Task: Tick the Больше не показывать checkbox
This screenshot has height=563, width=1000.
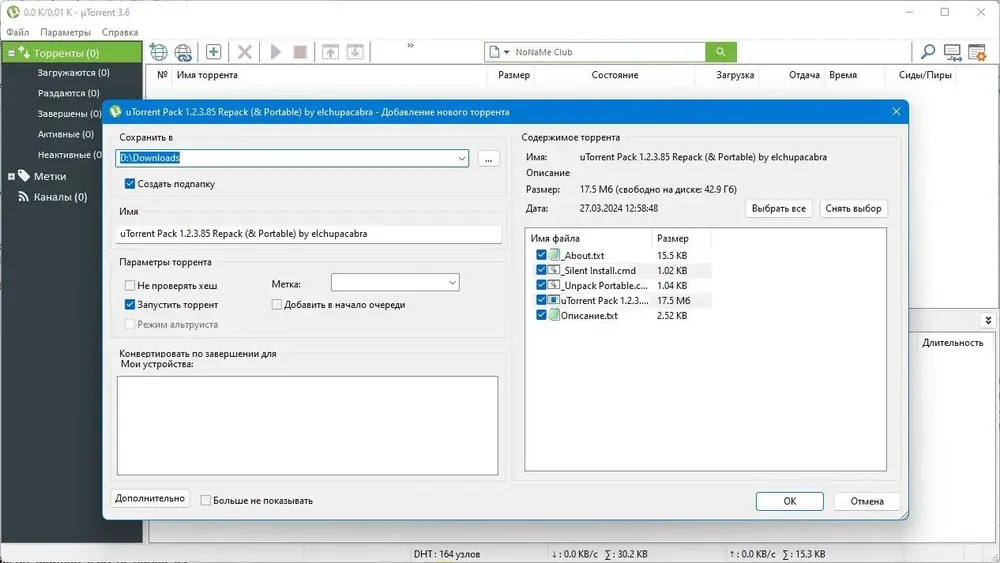Action: pos(205,501)
